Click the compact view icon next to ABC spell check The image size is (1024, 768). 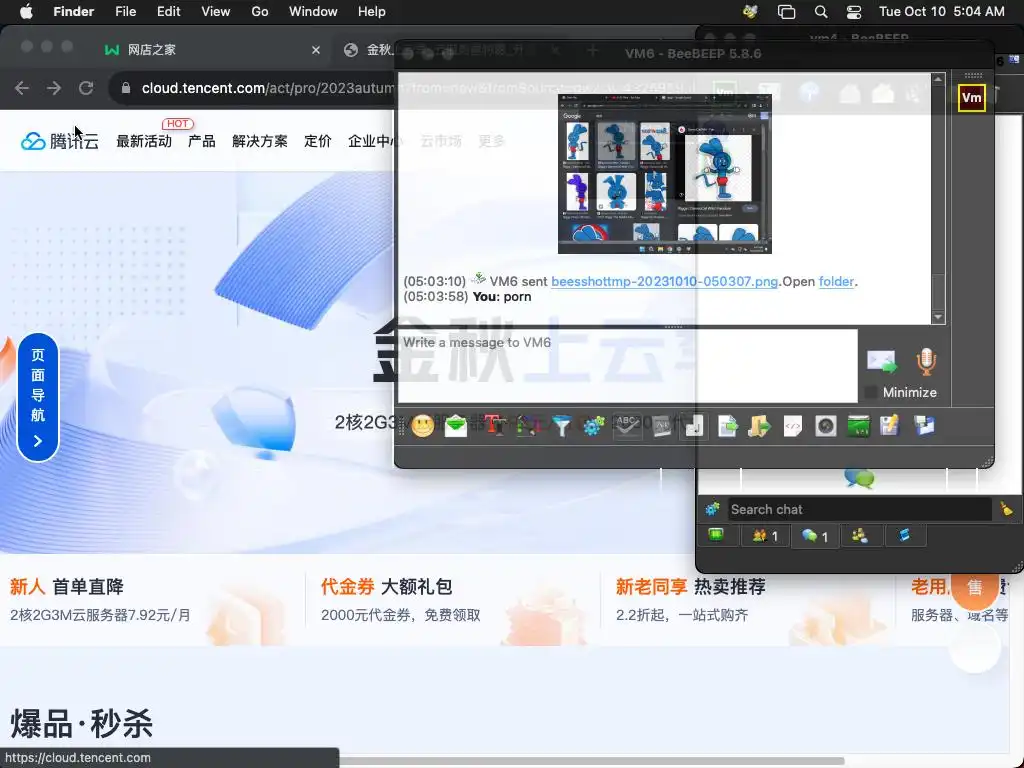pos(661,426)
